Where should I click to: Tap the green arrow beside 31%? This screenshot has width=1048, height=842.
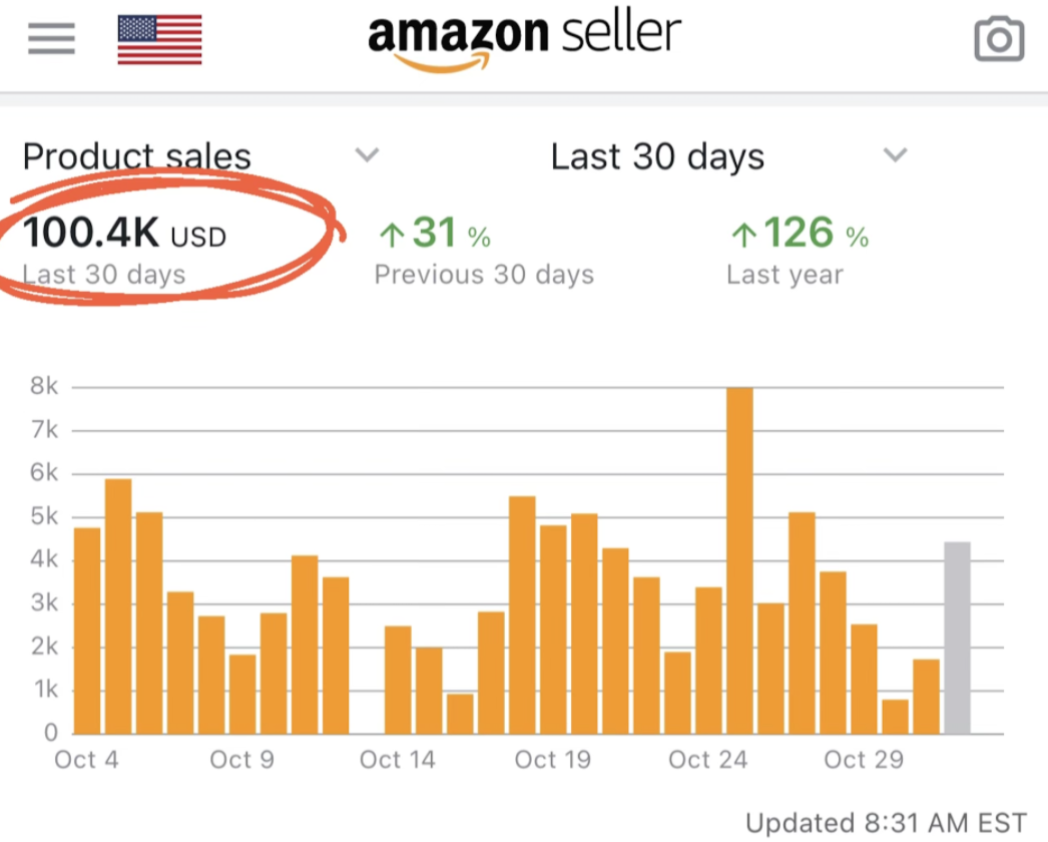point(391,236)
